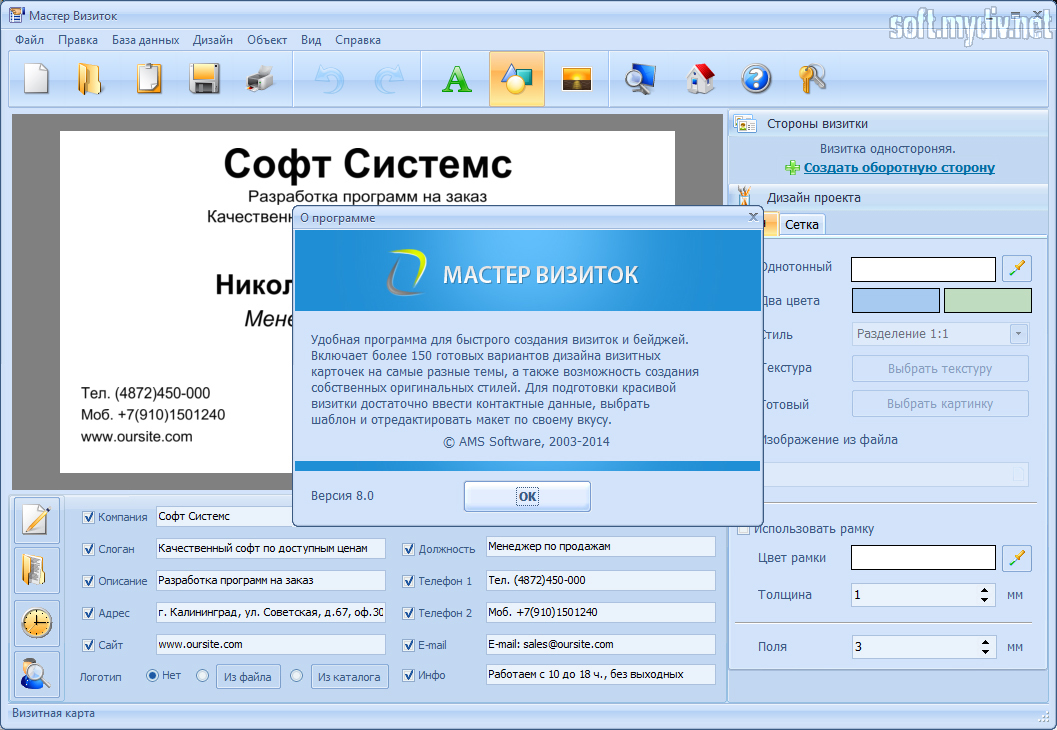Confirm the О программе dialog with OK
This screenshot has width=1057, height=730.
(x=527, y=496)
